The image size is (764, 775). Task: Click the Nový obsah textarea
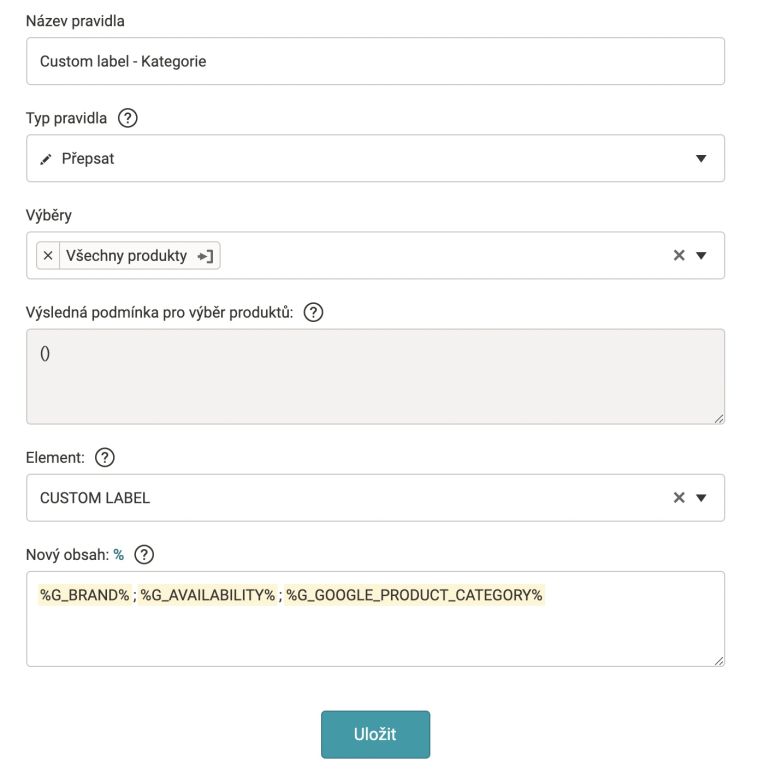pyautogui.click(x=376, y=619)
